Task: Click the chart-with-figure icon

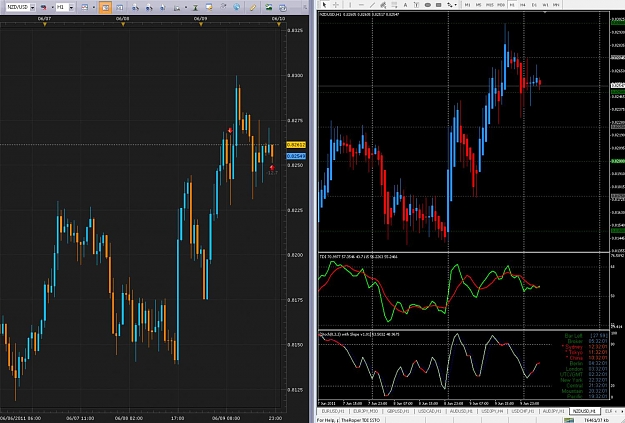Action: click(177, 8)
